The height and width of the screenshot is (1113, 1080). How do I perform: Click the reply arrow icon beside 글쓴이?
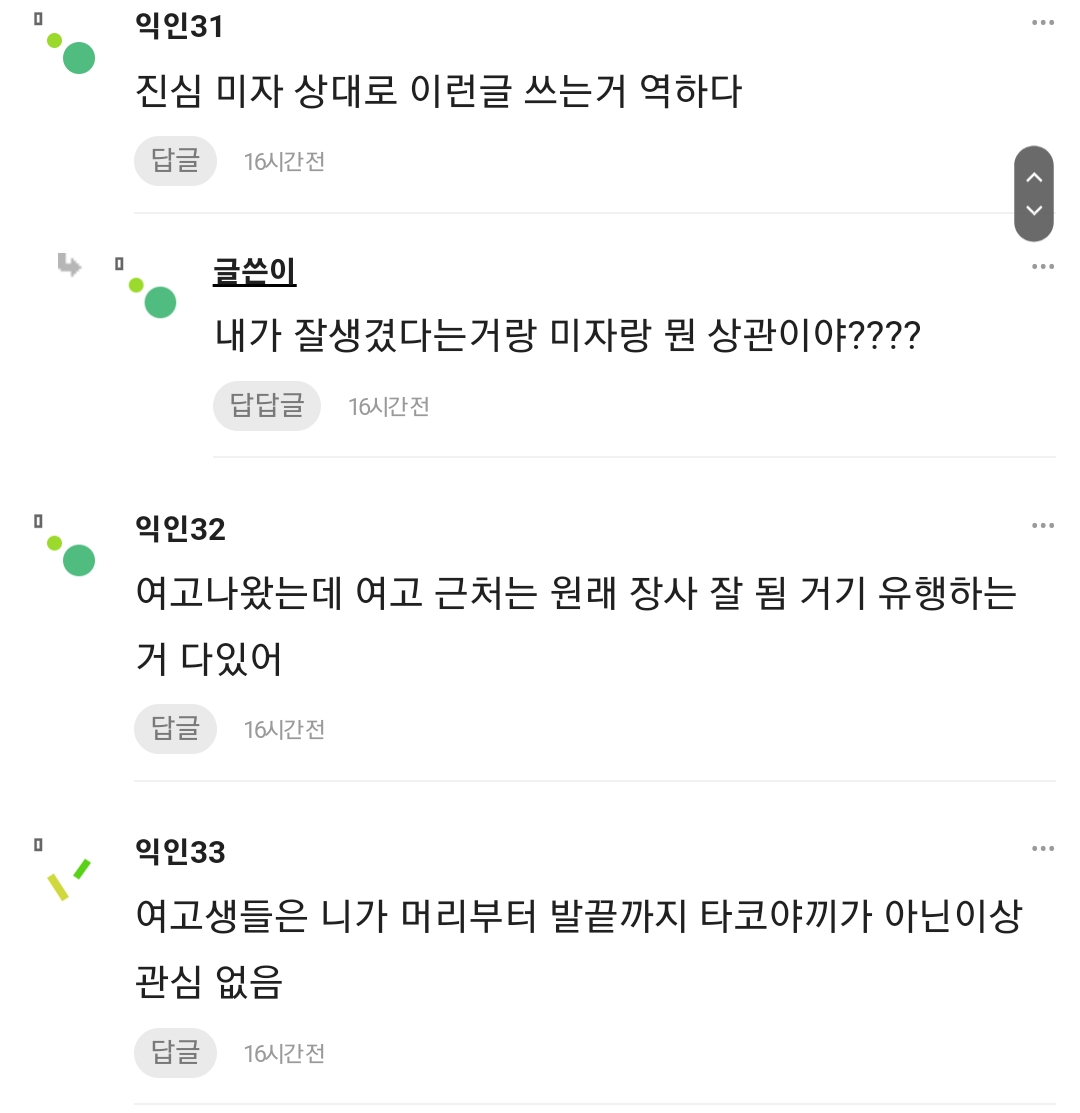pos(70,265)
